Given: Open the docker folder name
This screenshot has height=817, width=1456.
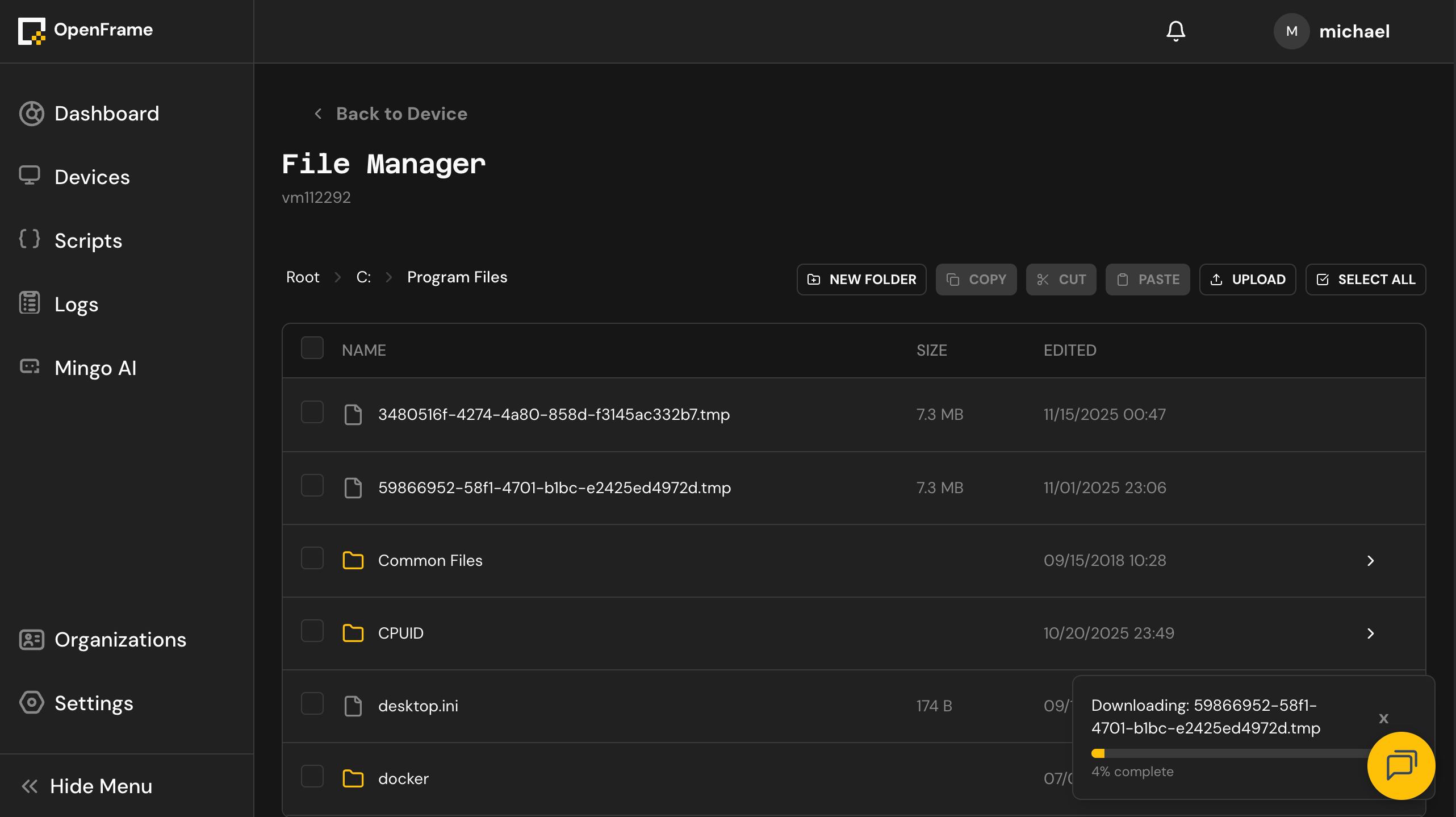Looking at the screenshot, I should [x=403, y=778].
